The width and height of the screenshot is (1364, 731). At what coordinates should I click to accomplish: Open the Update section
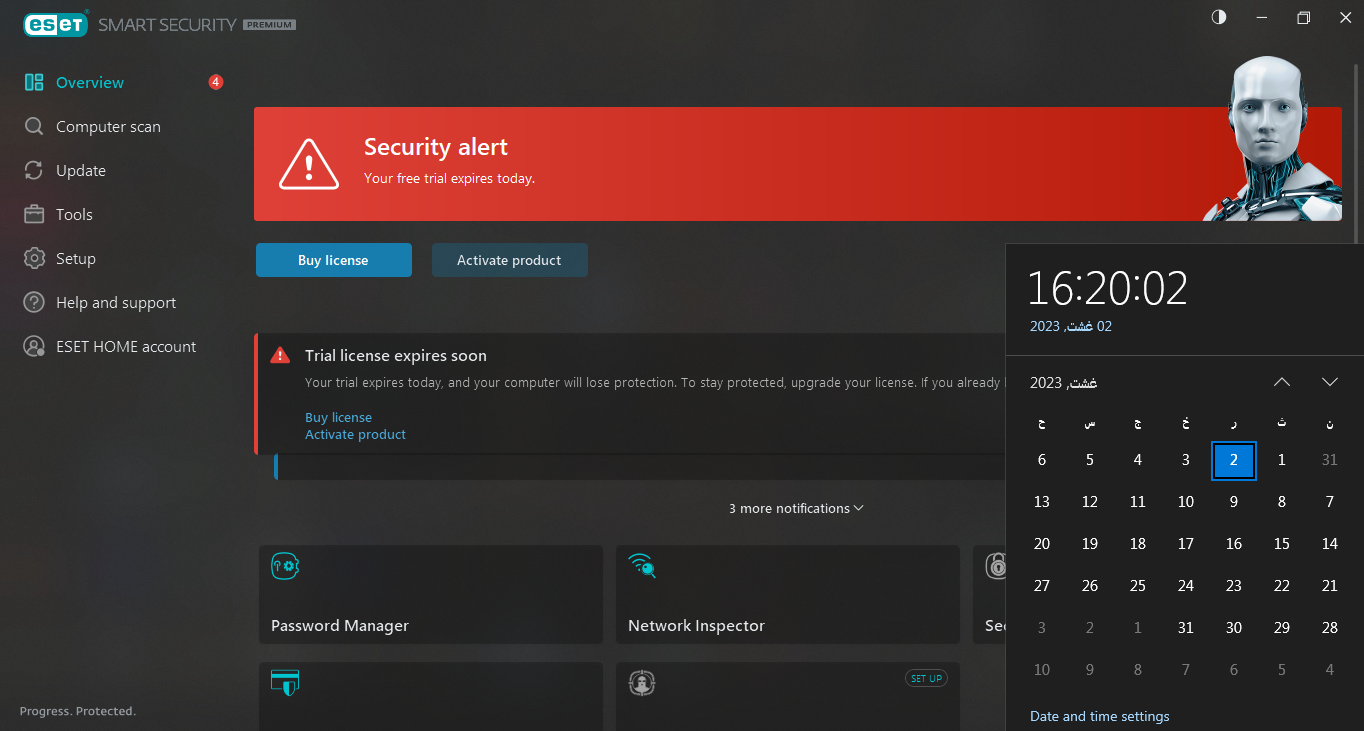(81, 171)
